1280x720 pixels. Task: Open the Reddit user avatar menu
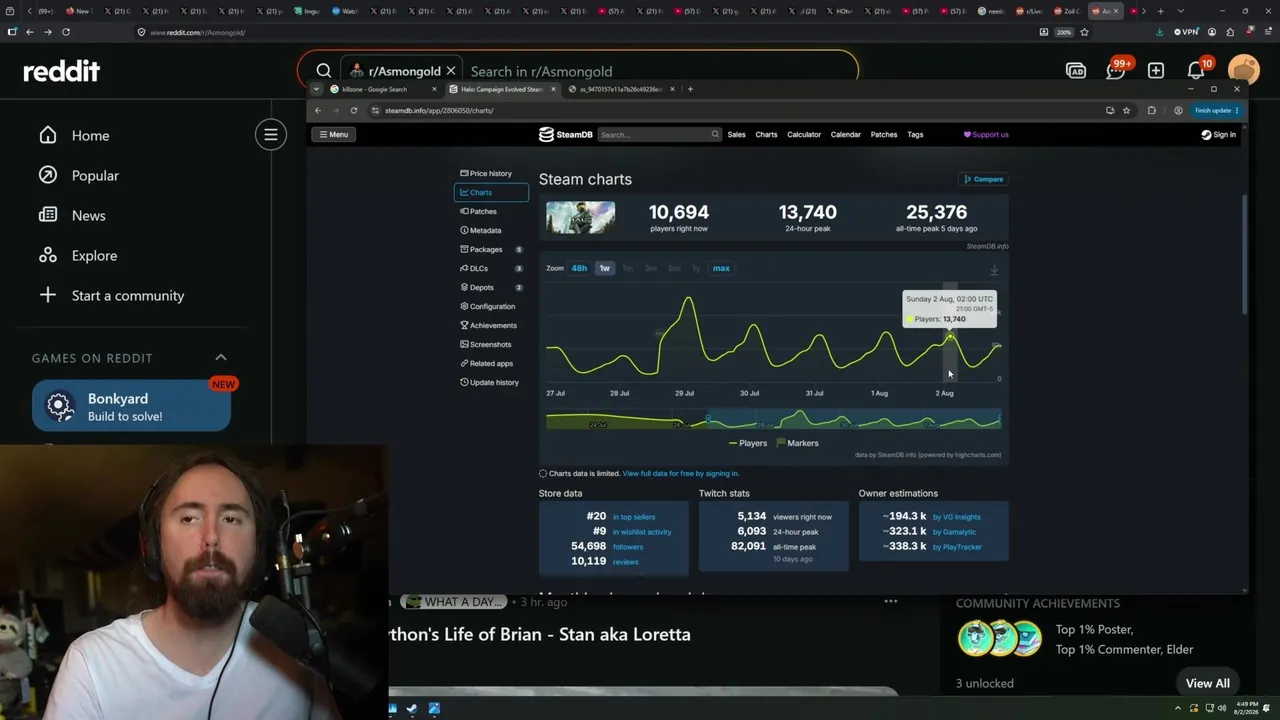[1244, 71]
